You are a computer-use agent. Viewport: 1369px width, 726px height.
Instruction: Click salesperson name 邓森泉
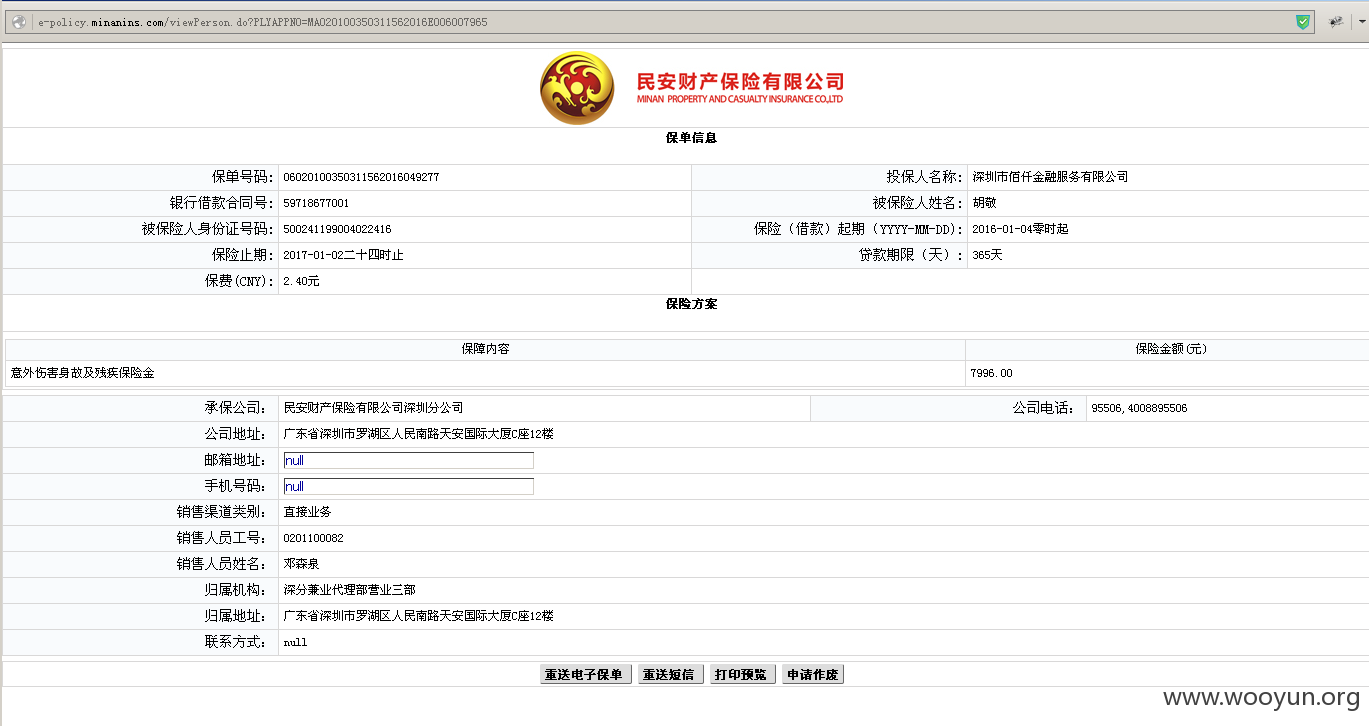(x=301, y=564)
